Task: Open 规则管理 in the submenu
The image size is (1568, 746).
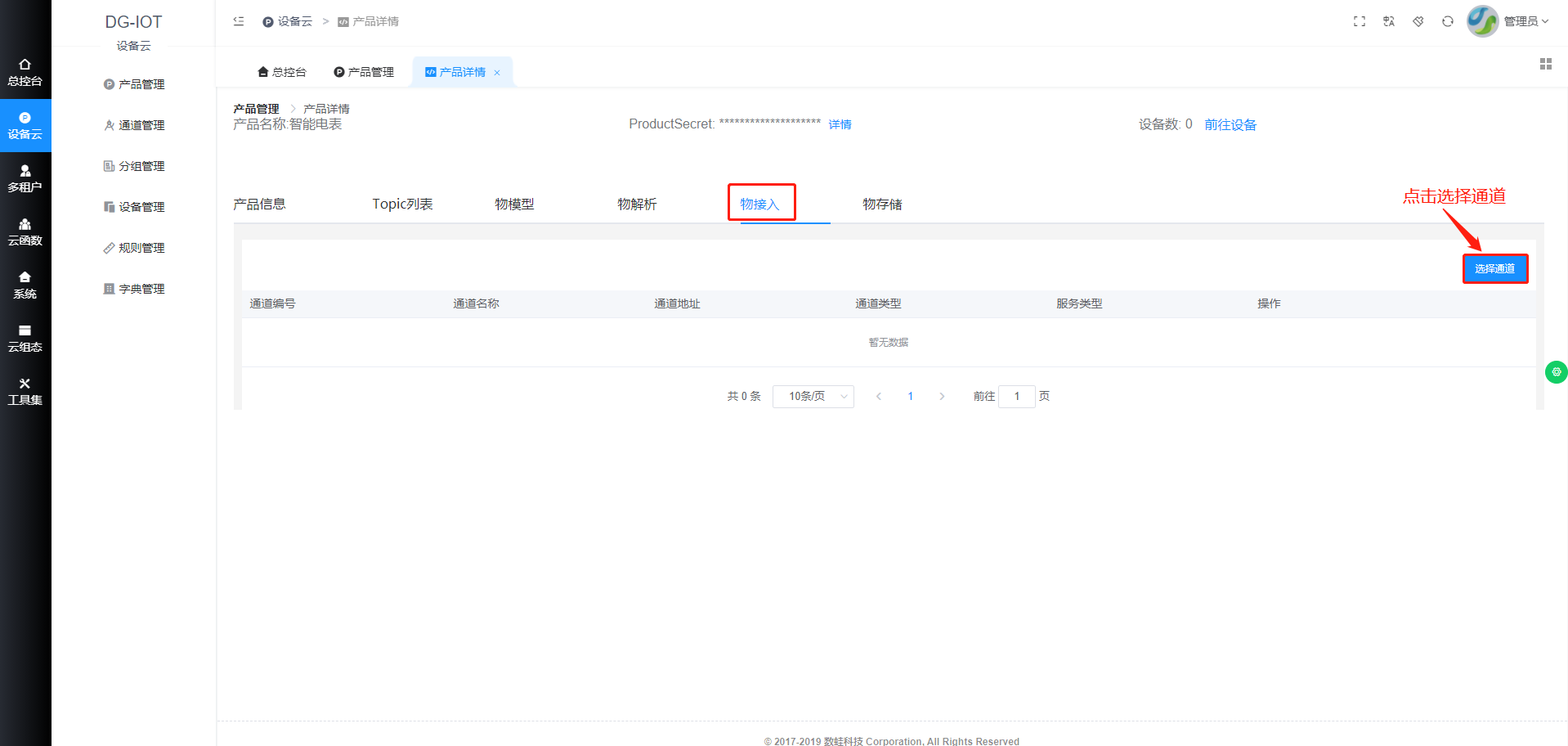Action: point(134,248)
